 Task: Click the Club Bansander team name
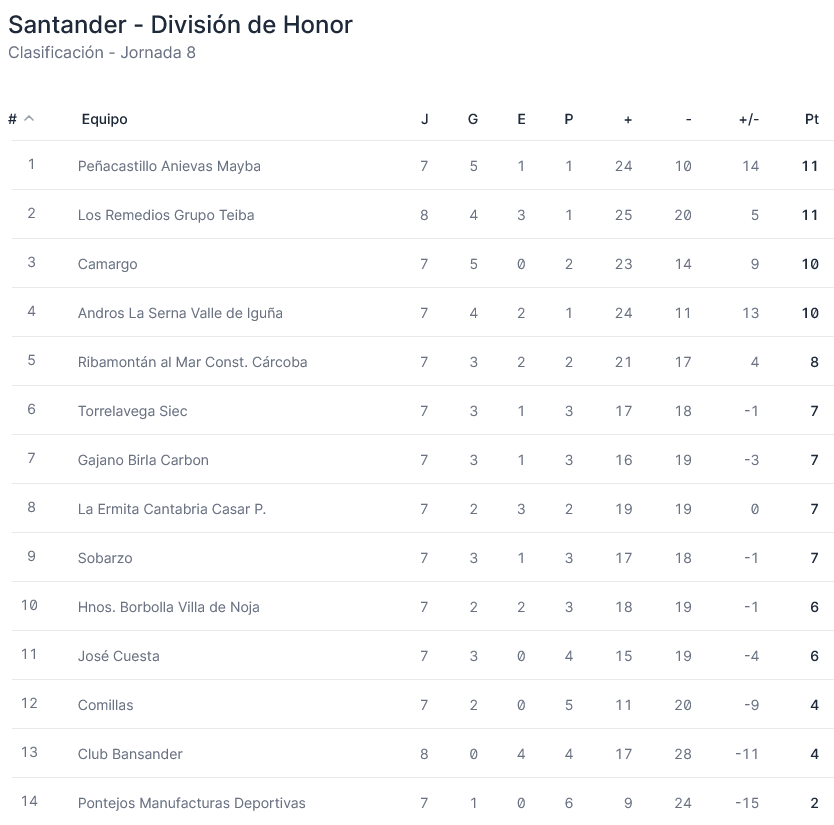click(x=130, y=754)
